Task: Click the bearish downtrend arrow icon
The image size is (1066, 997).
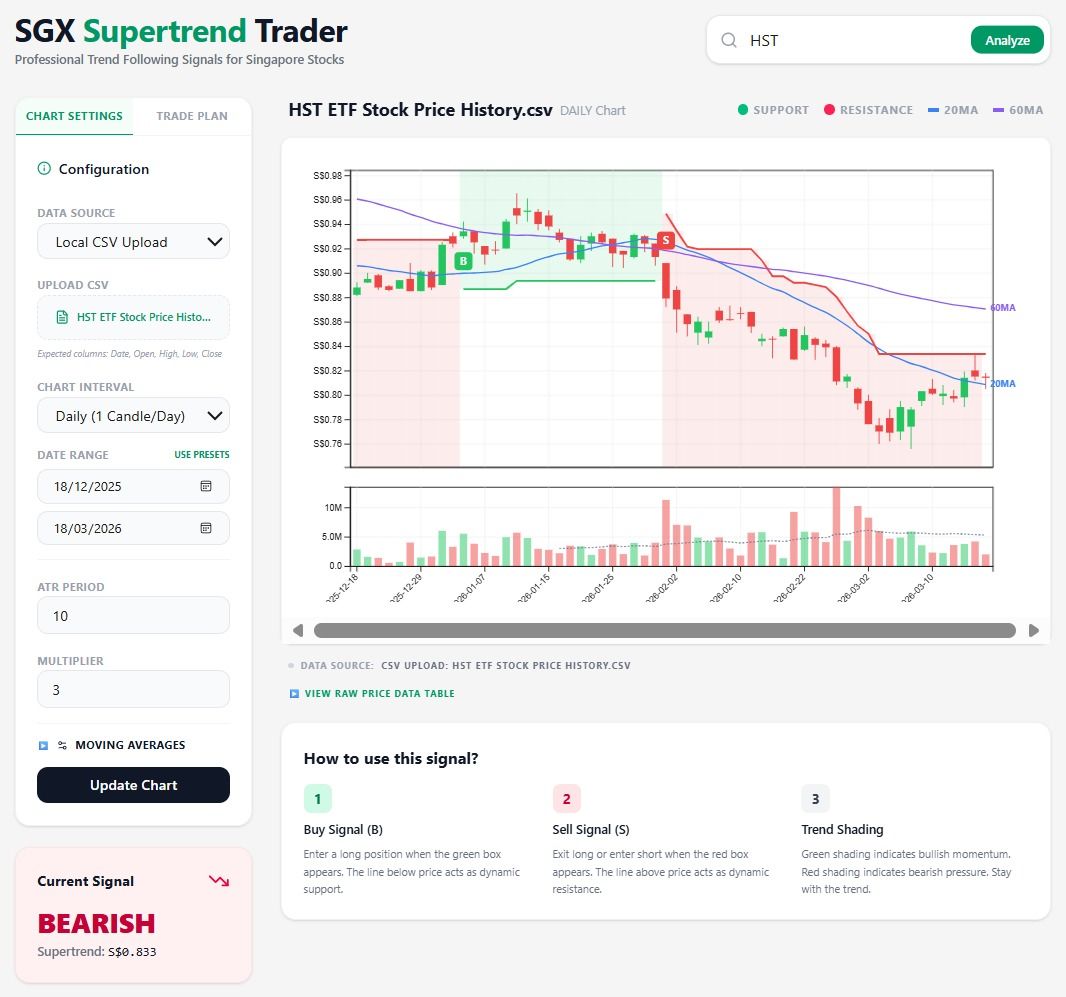Action: coord(218,881)
